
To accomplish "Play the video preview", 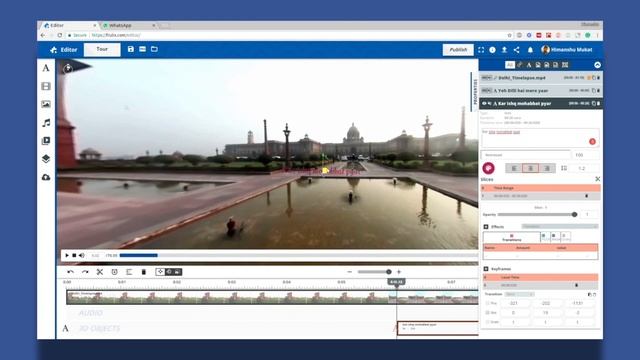I will point(67,256).
